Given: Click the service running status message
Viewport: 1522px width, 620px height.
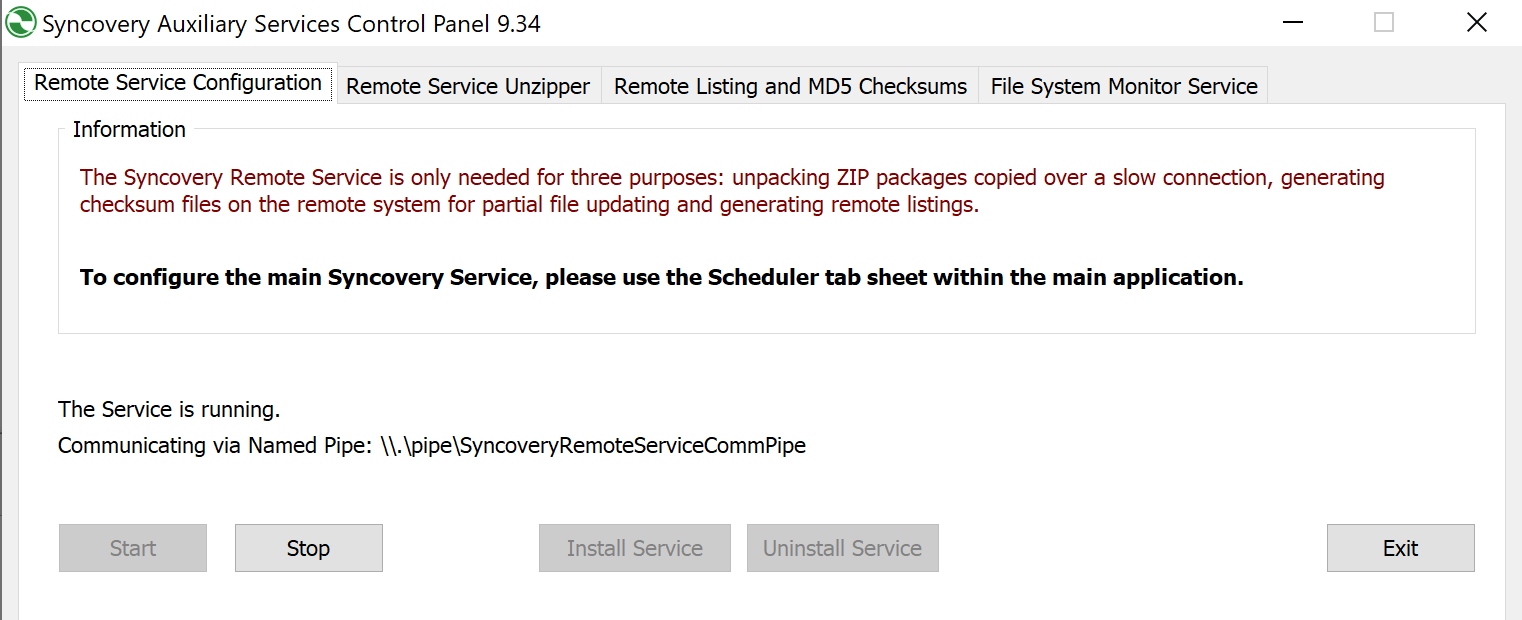Looking at the screenshot, I should tap(168, 409).
